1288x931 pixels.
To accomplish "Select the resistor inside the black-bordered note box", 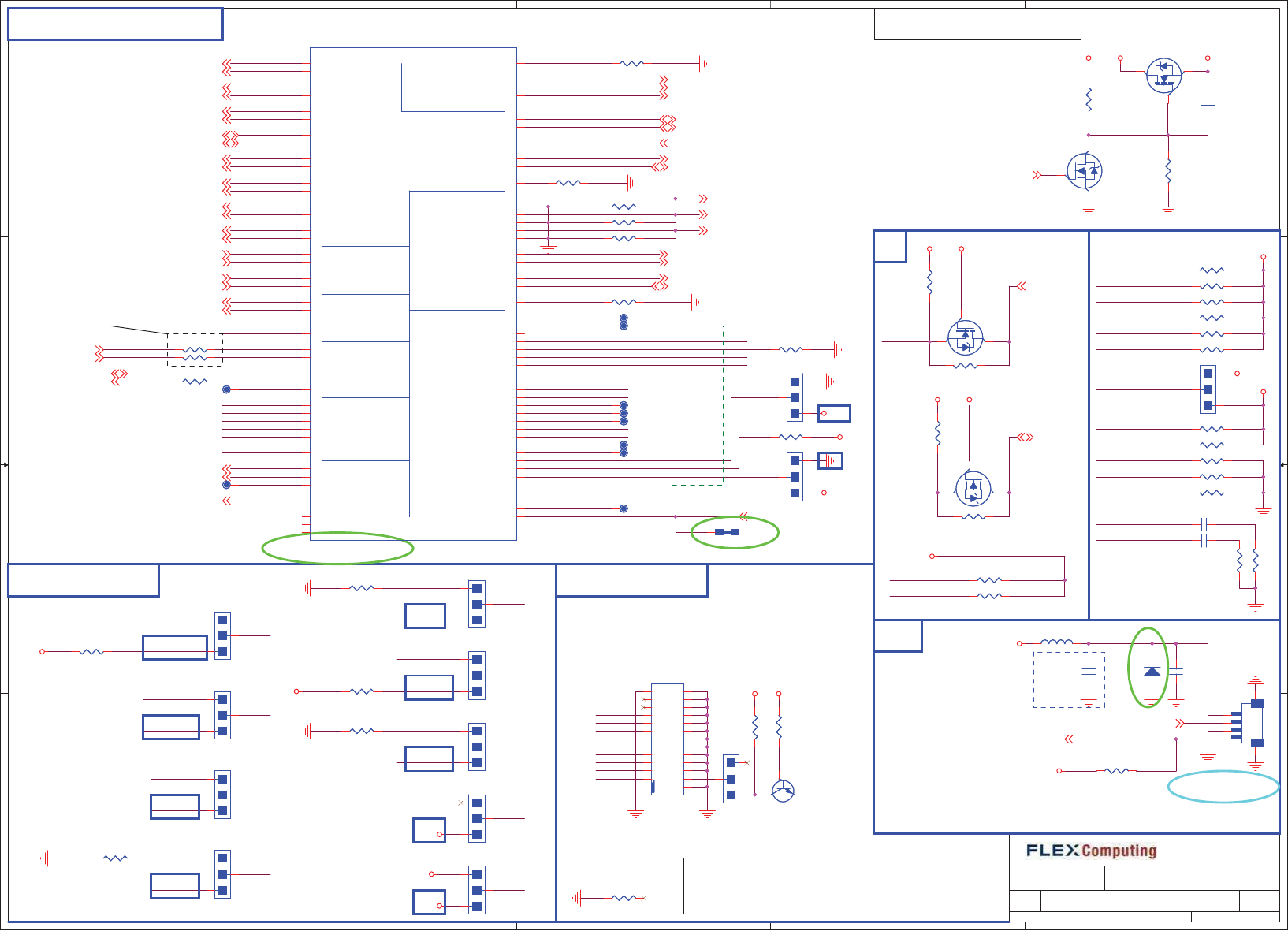I will (x=624, y=898).
